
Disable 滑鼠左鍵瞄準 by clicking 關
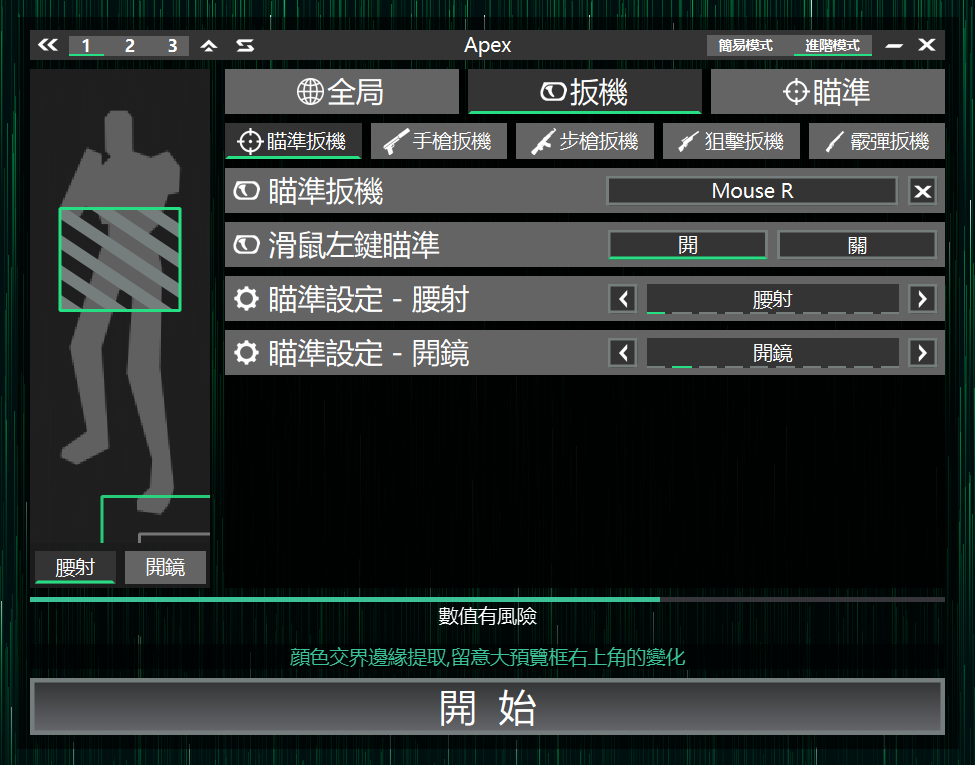(x=858, y=244)
